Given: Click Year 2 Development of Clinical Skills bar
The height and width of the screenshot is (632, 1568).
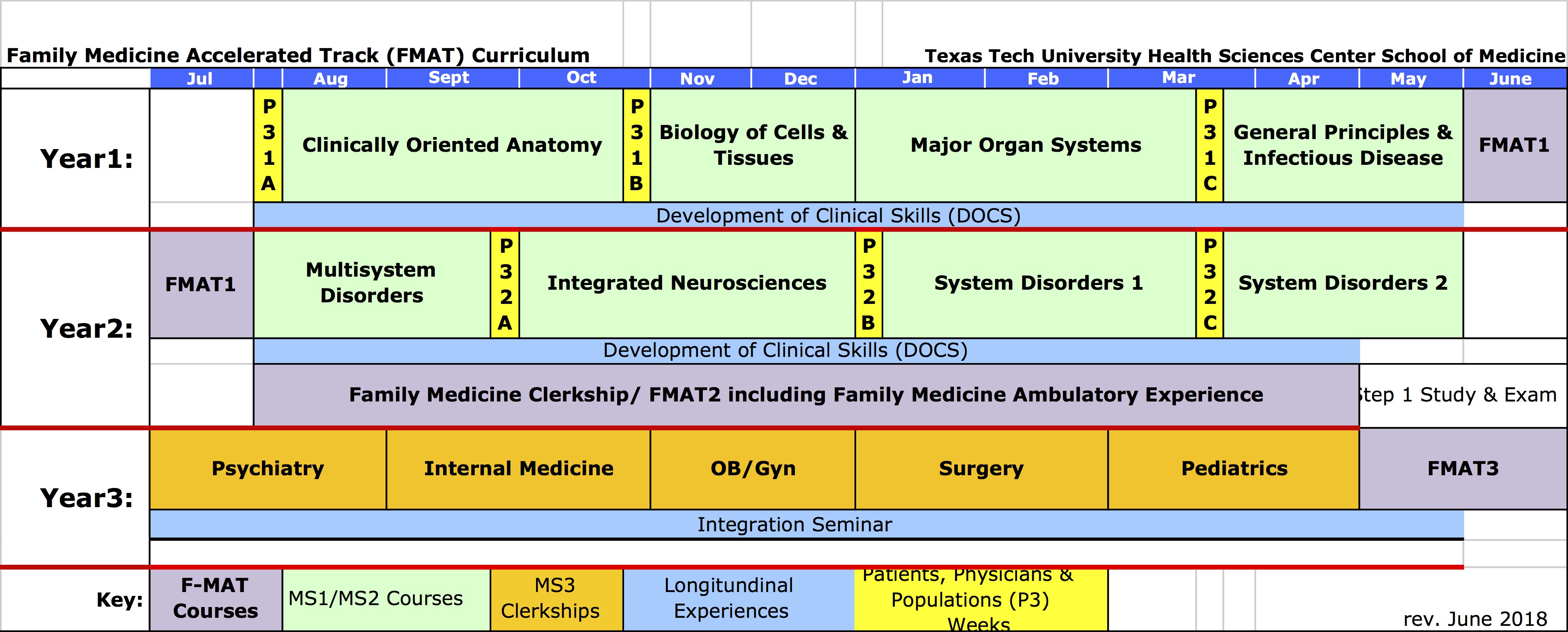Looking at the screenshot, I should coord(806,351).
